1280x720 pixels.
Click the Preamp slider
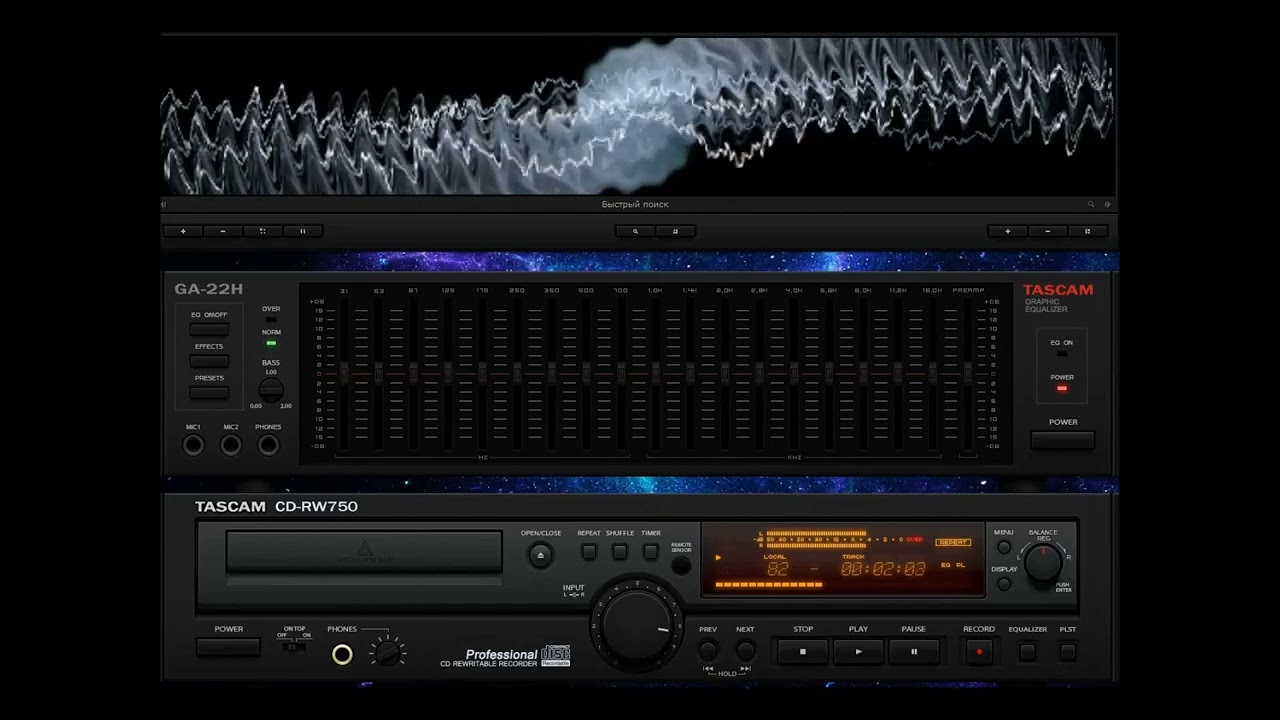pos(967,375)
